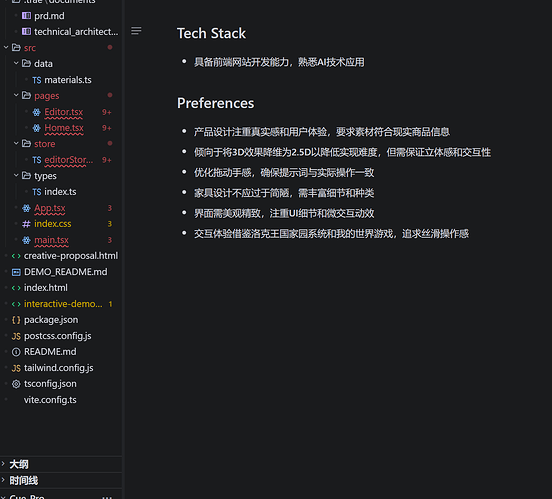Click the 9+ badge beside Editor.tsx
The height and width of the screenshot is (499, 552).
(x=107, y=112)
